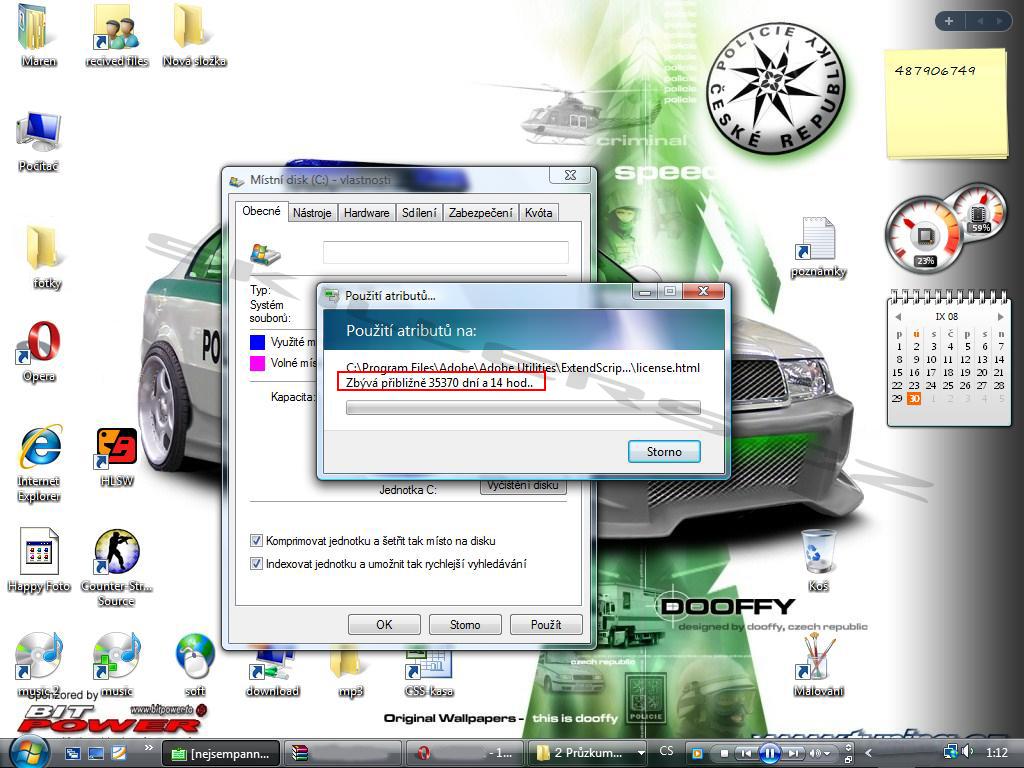Click the magenta Volné místo swatch
The image size is (1024, 768).
pyautogui.click(x=257, y=363)
